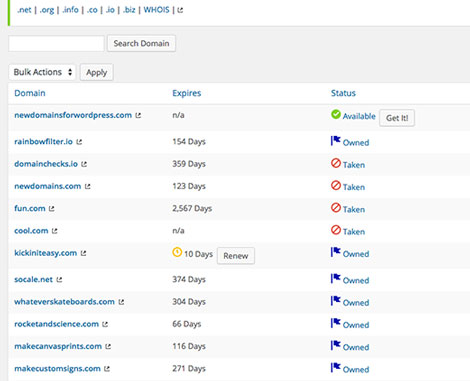
Task: Check the .co extension link
Action: tap(92, 10)
